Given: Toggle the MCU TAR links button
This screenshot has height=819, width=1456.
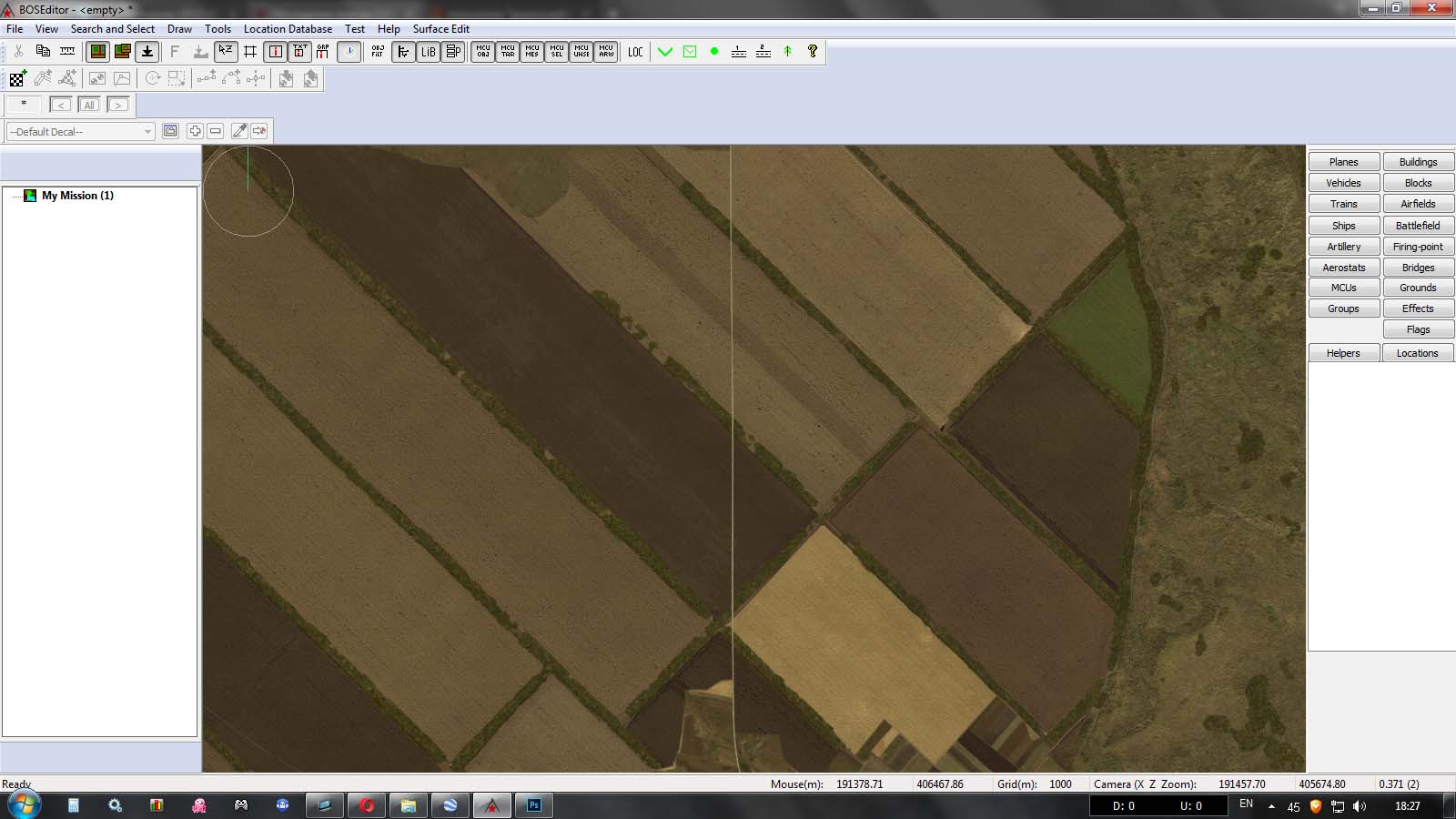Looking at the screenshot, I should coord(508,52).
